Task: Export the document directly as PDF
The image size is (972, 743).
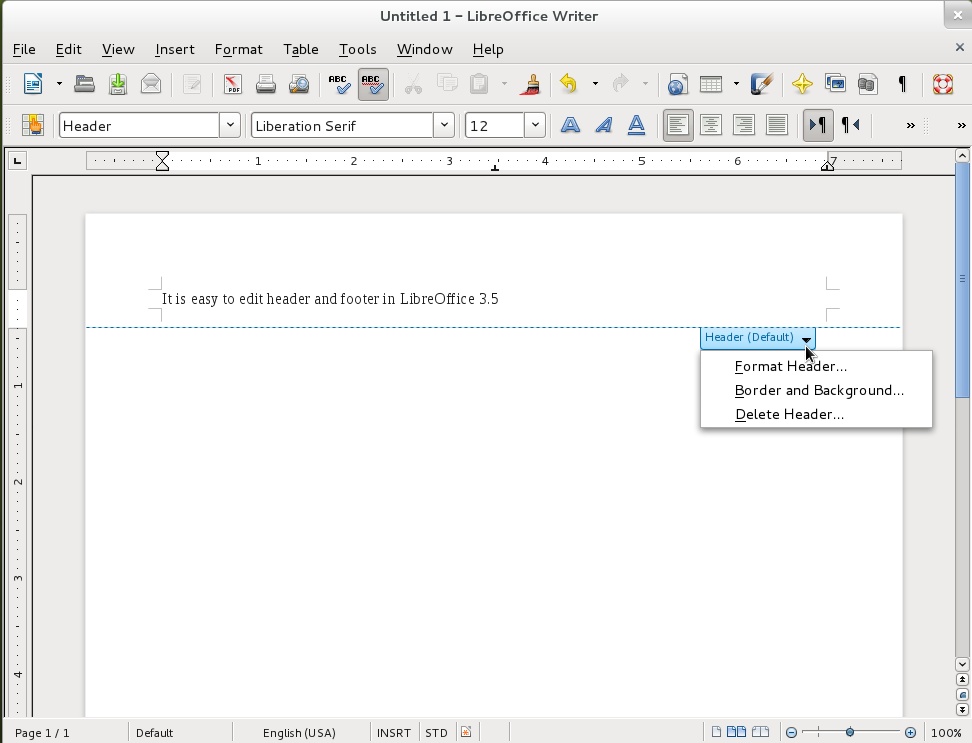Action: (x=234, y=84)
